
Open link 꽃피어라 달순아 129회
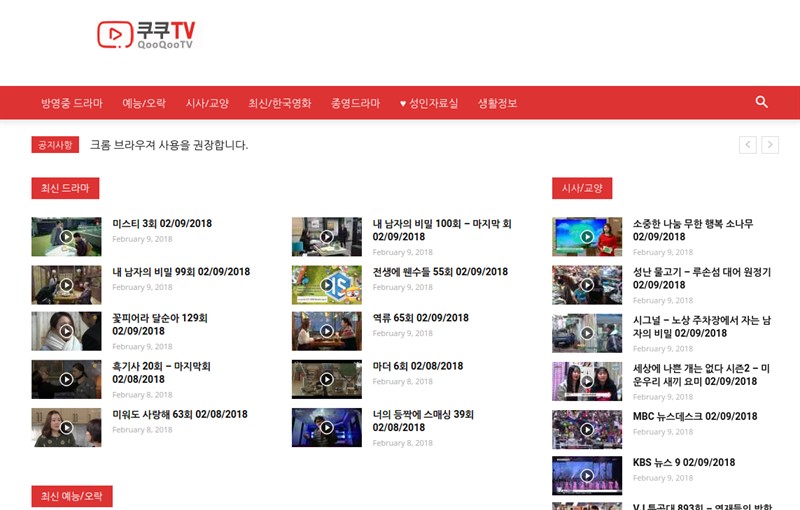point(160,324)
